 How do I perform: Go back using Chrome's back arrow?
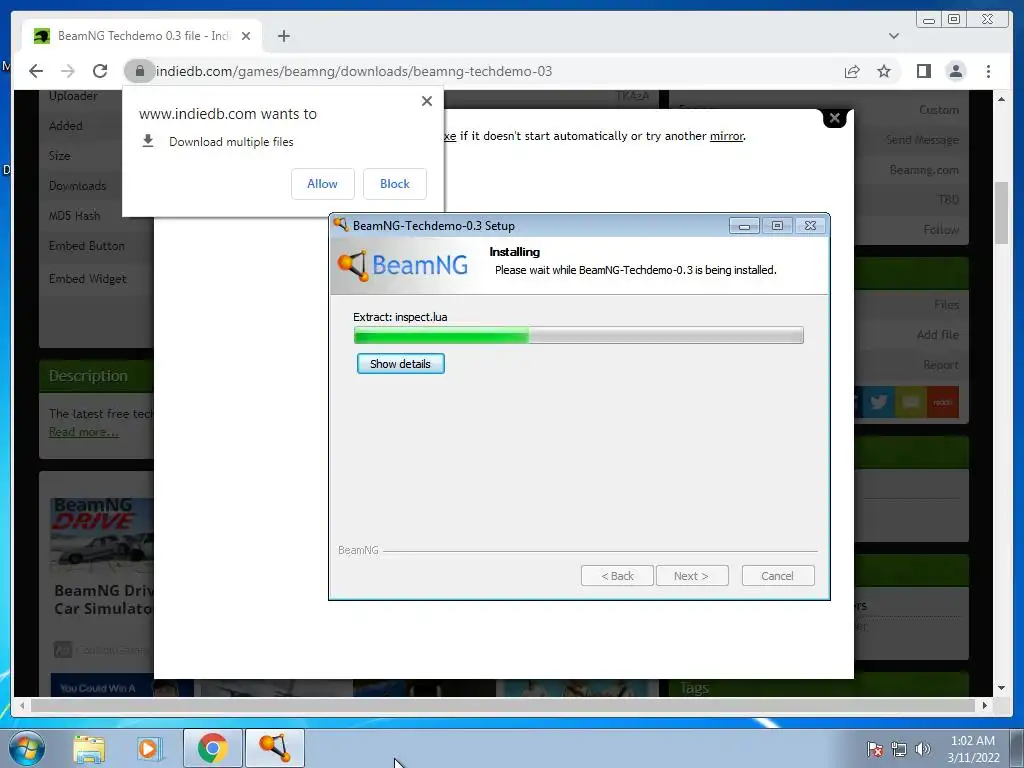tap(36, 71)
